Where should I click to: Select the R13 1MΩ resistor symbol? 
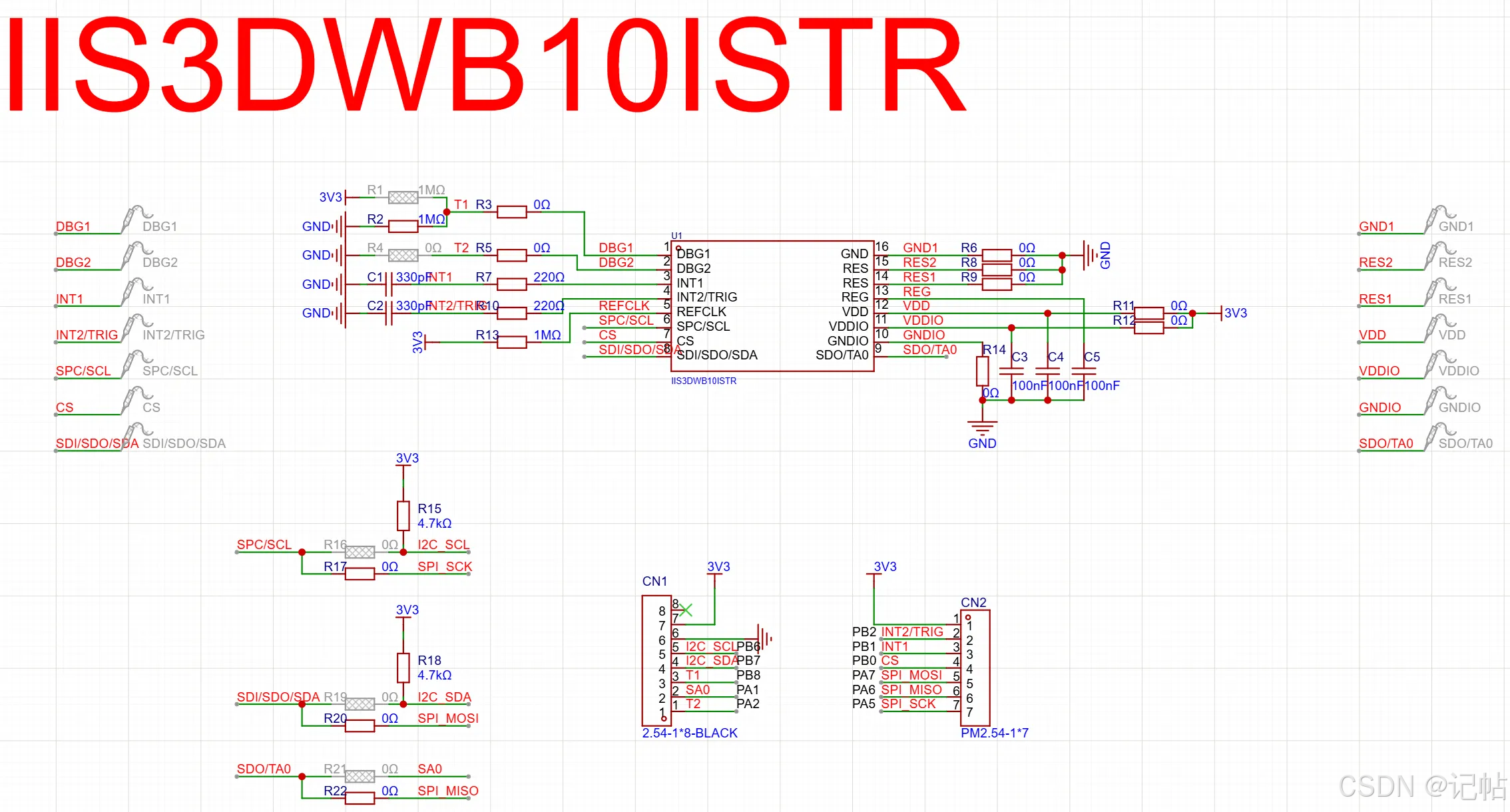pyautogui.click(x=511, y=342)
